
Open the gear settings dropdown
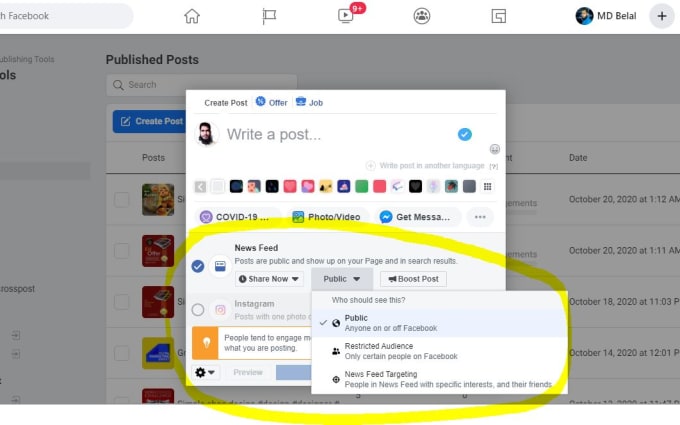click(205, 372)
